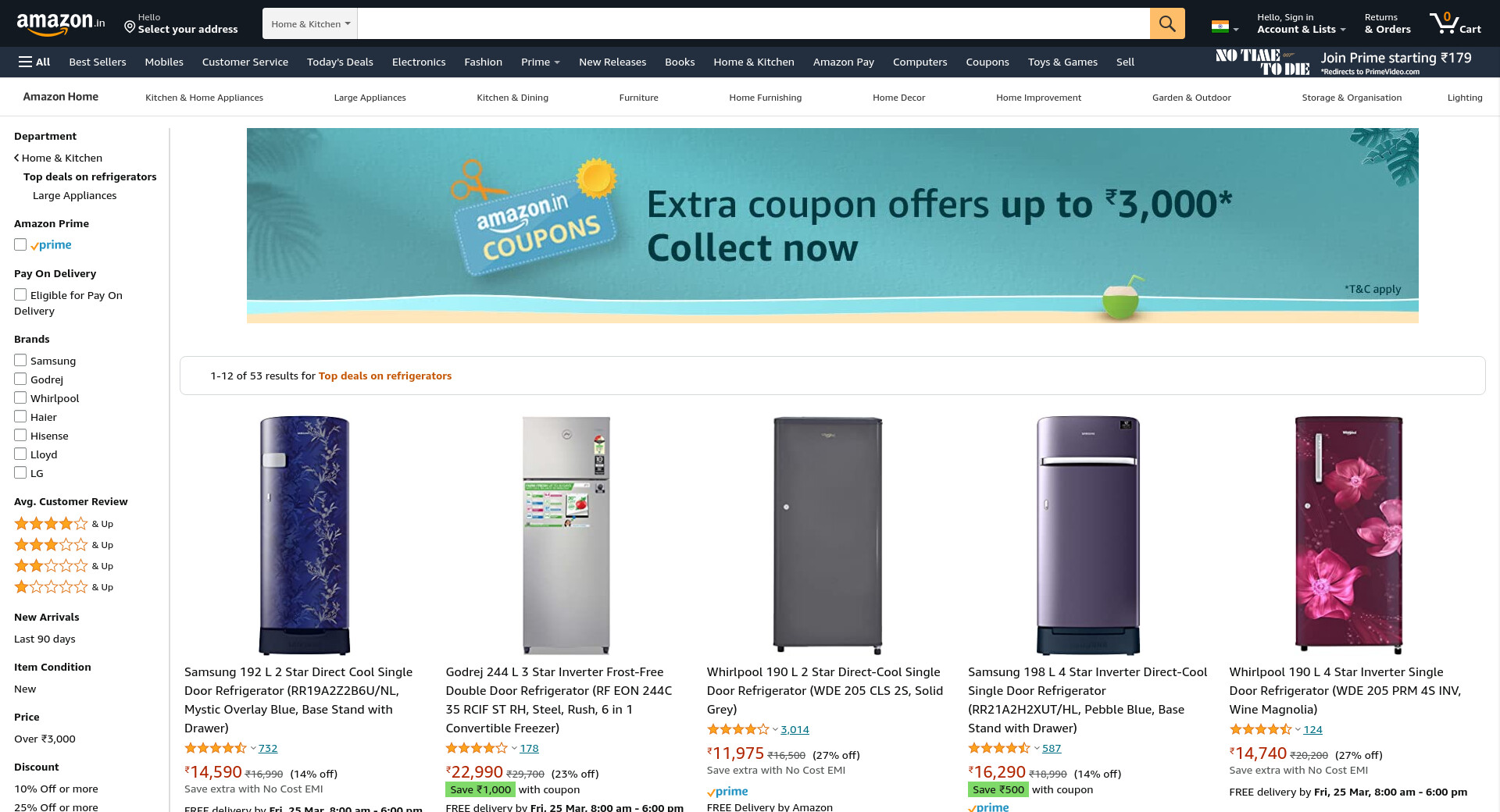Open the 3,014 reviews link
The height and width of the screenshot is (812, 1500).
click(795, 729)
